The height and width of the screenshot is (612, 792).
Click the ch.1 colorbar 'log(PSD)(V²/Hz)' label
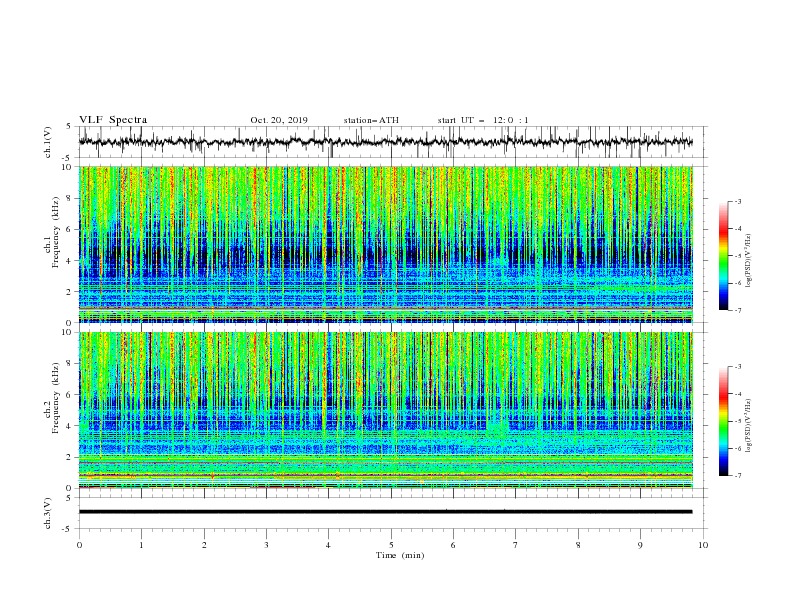point(749,261)
